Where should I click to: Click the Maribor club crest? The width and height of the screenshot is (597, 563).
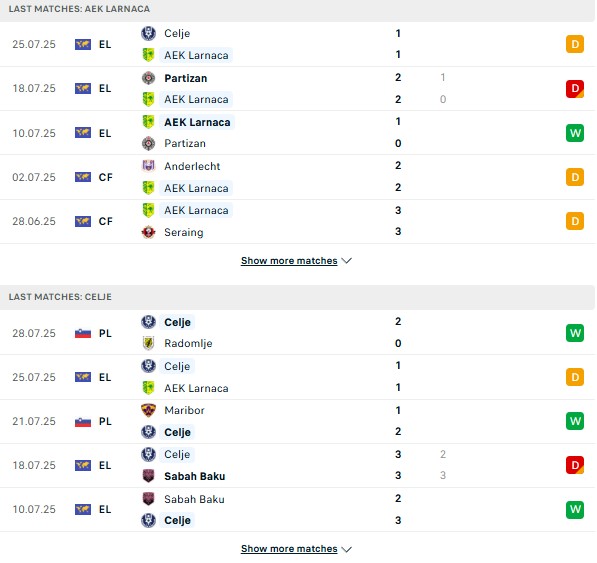tap(148, 410)
